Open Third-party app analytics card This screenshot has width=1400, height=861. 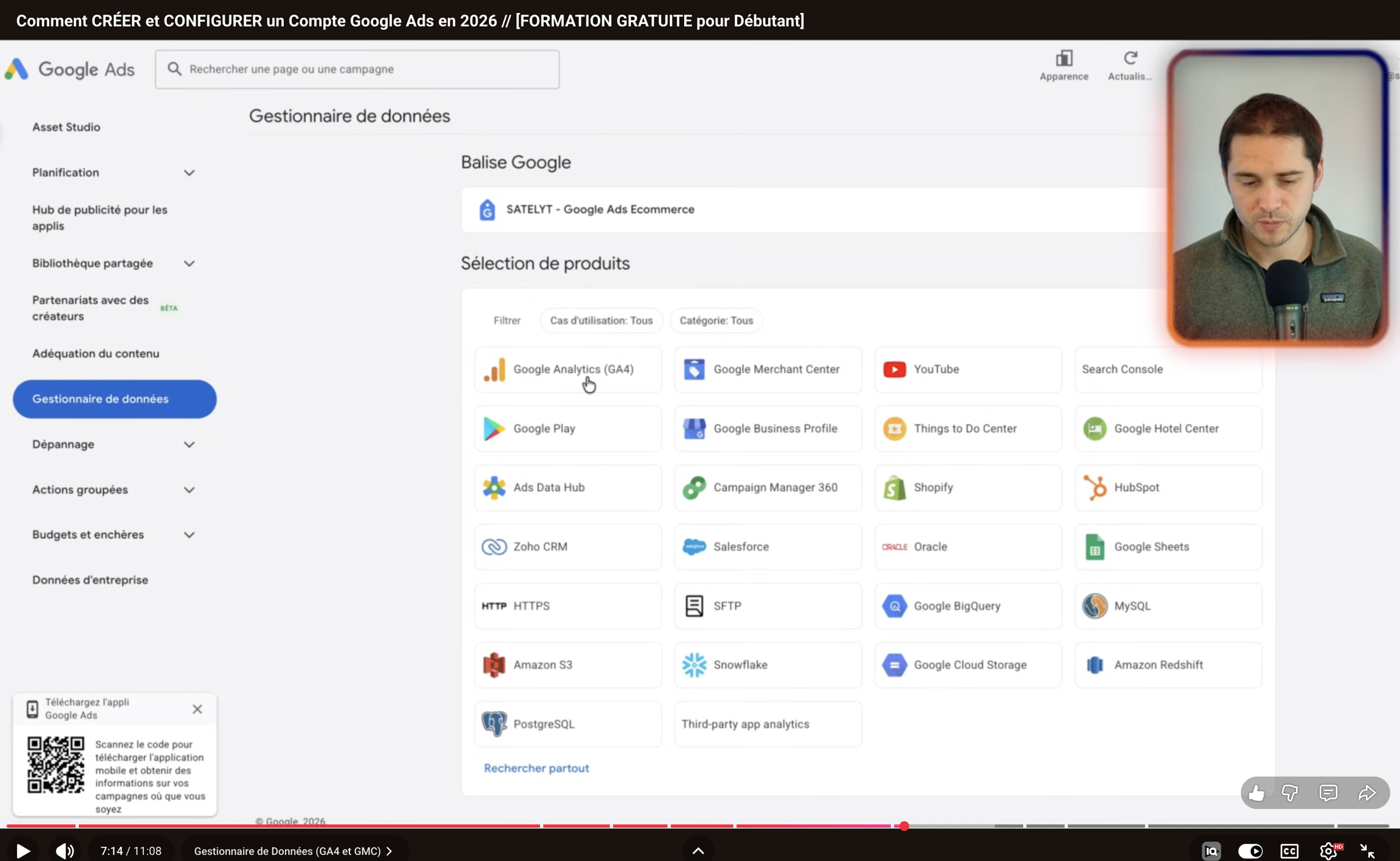[x=767, y=724]
